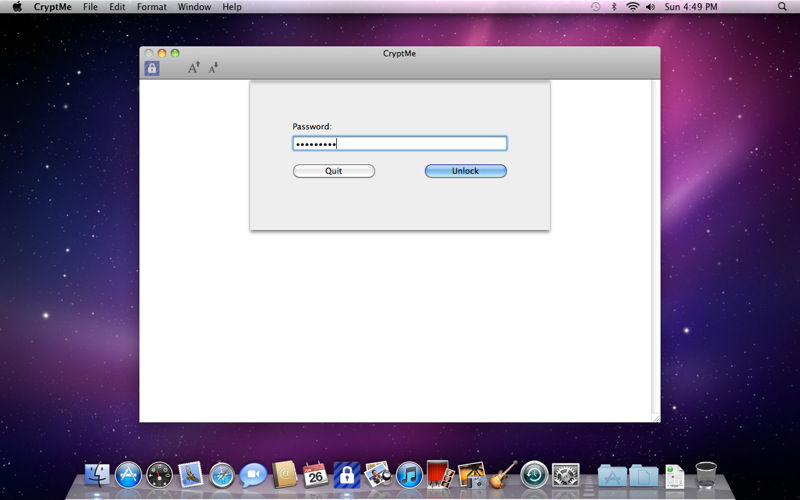Open iCal from the dock
800x500 pixels.
[315, 476]
